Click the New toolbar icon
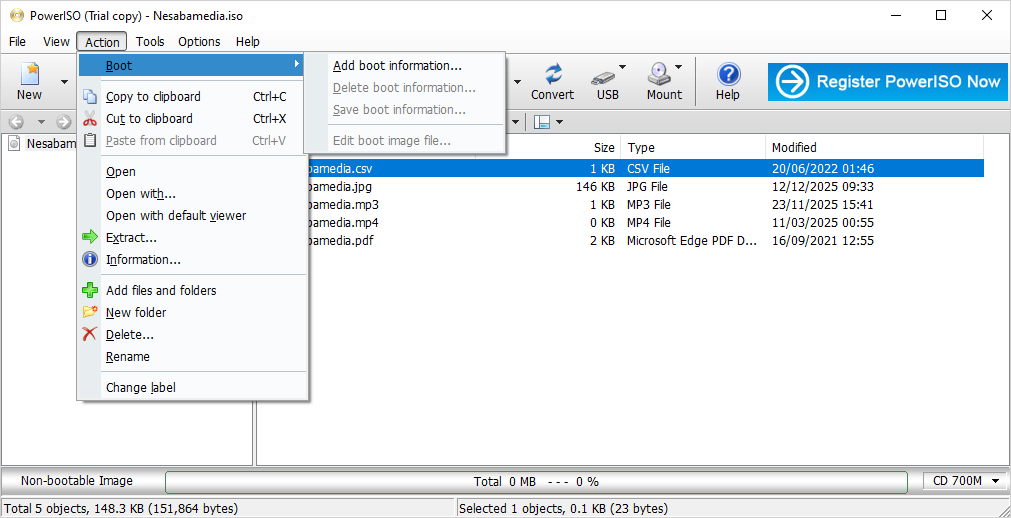Viewport: 1011px width, 518px height. [x=29, y=81]
